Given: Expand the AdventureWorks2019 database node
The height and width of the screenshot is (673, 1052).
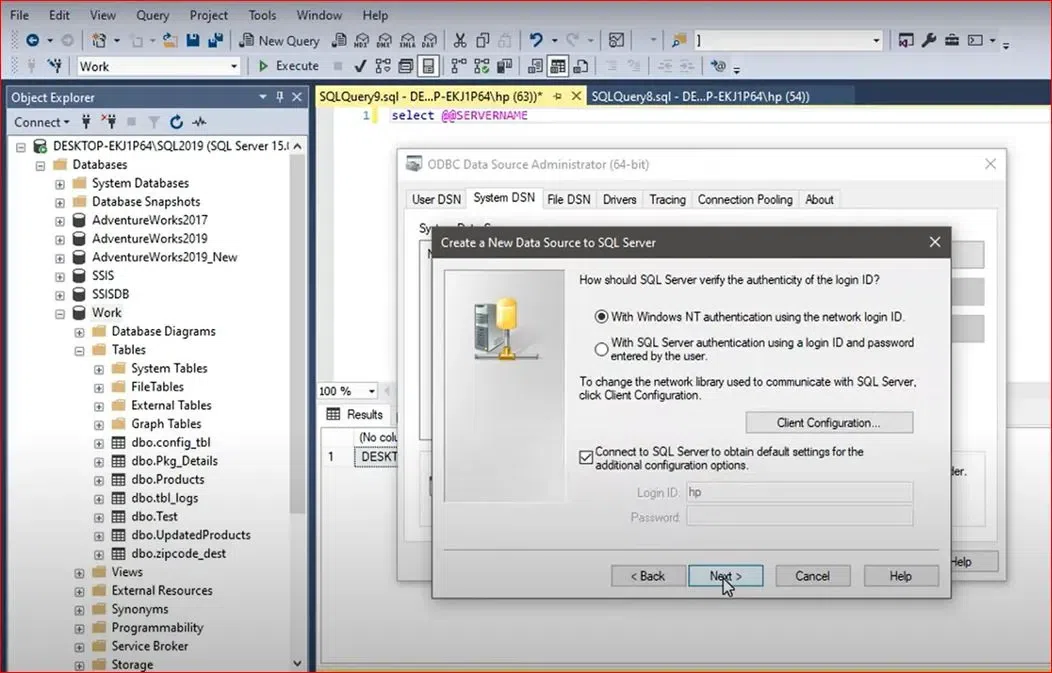Looking at the screenshot, I should pyautogui.click(x=60, y=239).
